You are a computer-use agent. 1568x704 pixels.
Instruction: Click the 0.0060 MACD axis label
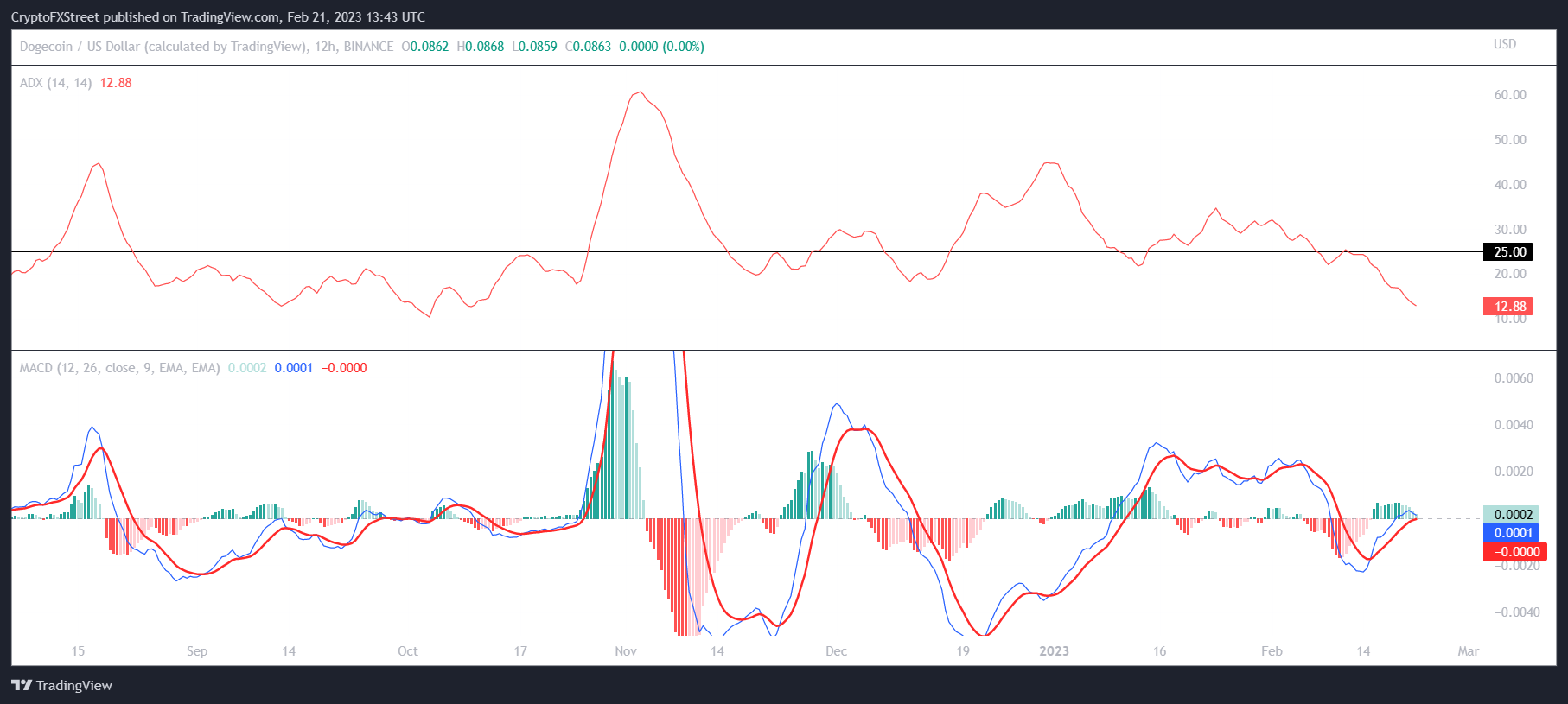coord(1514,378)
